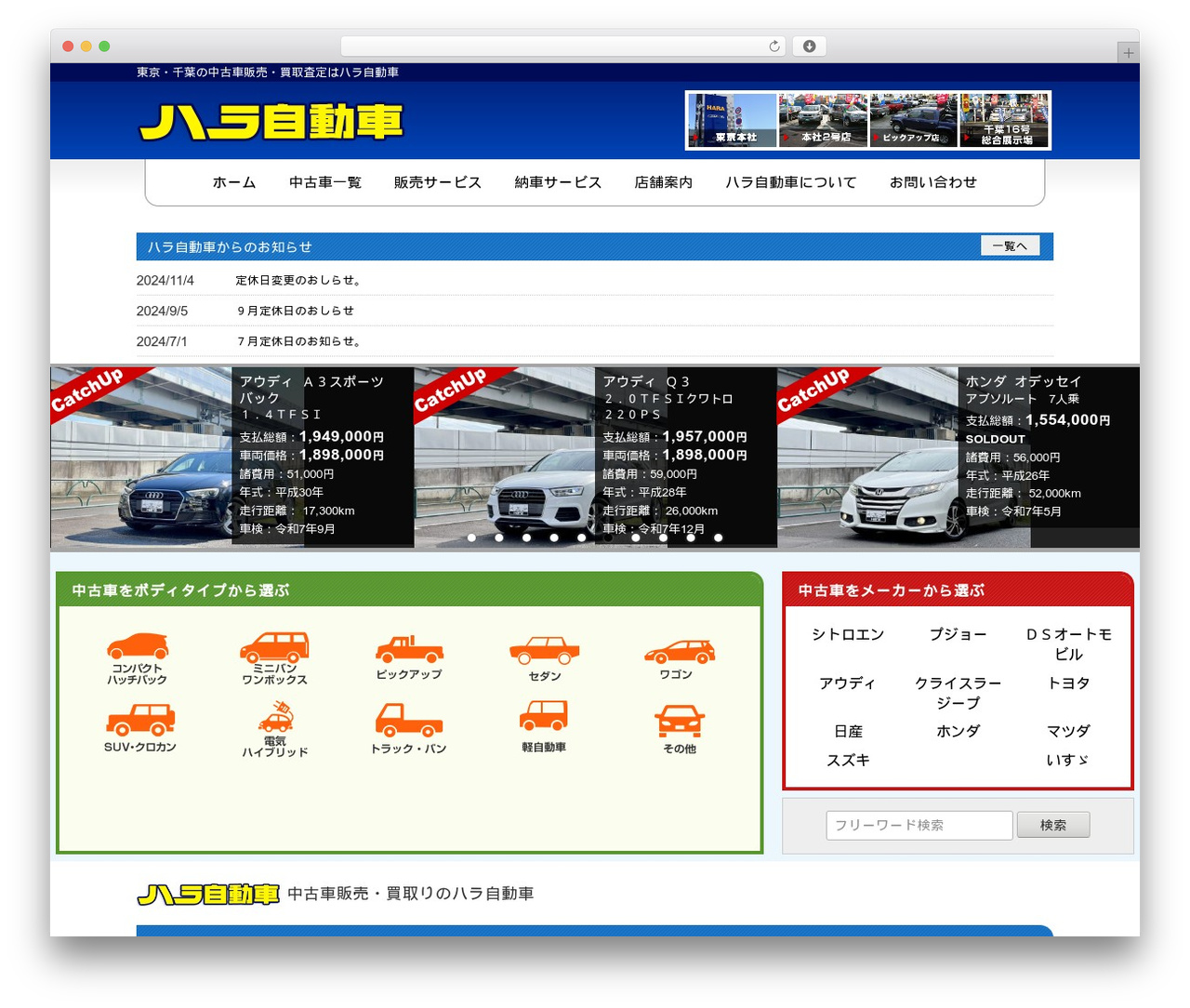Image resolution: width=1190 pixels, height=1008 pixels.
Task: Click ハラ自動車からのお知らせ heading
Action: pyautogui.click(x=230, y=246)
